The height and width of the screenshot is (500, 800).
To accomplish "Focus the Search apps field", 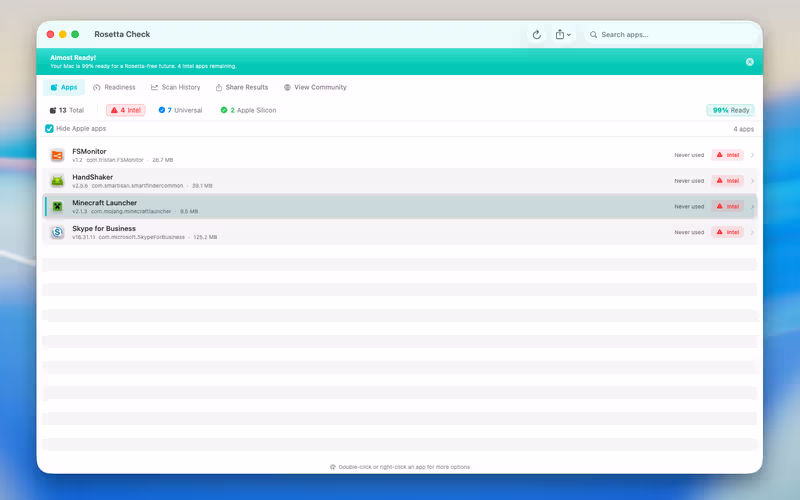I will pyautogui.click(x=670, y=35).
